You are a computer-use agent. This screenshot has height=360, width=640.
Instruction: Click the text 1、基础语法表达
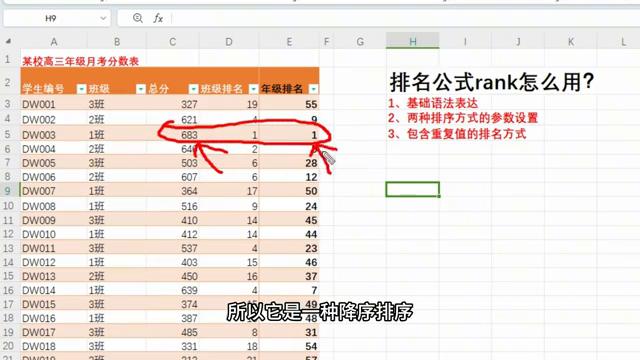433,103
